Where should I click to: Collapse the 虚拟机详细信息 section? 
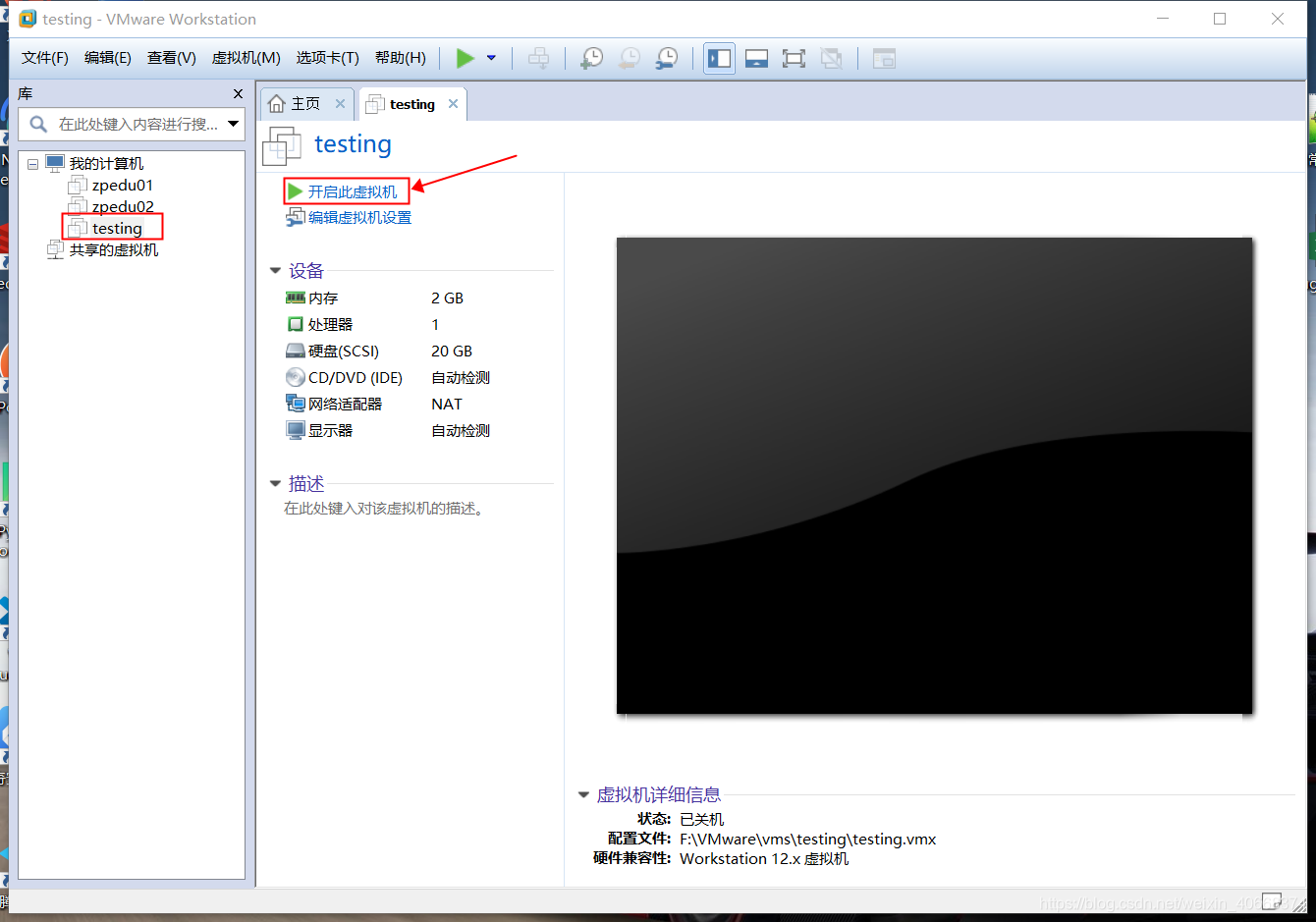coord(583,794)
